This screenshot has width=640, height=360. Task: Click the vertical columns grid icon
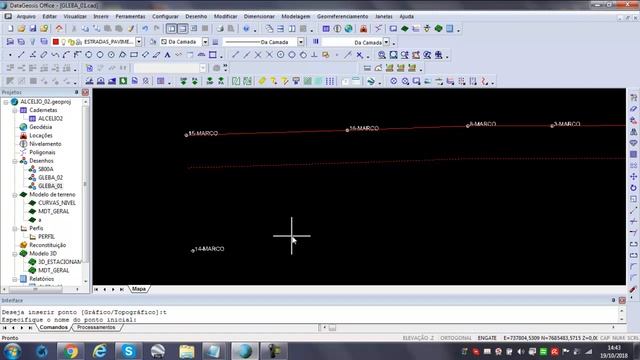point(330,81)
